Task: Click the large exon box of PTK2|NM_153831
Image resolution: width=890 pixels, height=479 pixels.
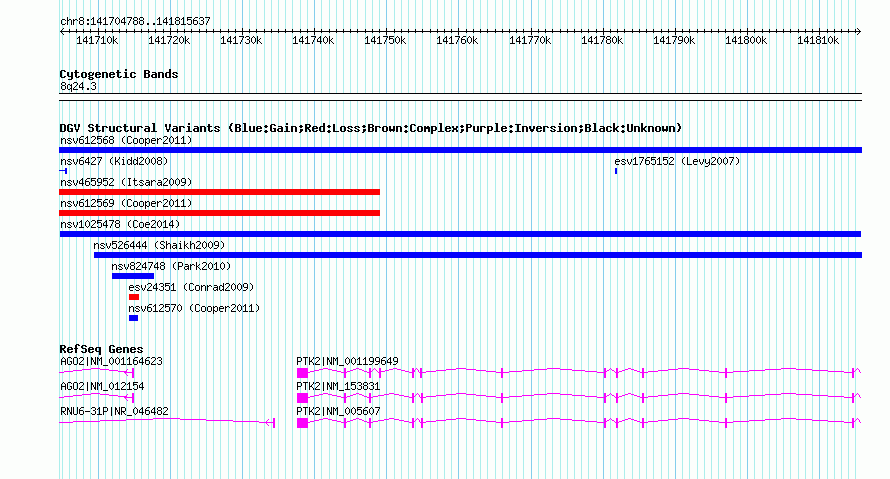Action: click(303, 398)
